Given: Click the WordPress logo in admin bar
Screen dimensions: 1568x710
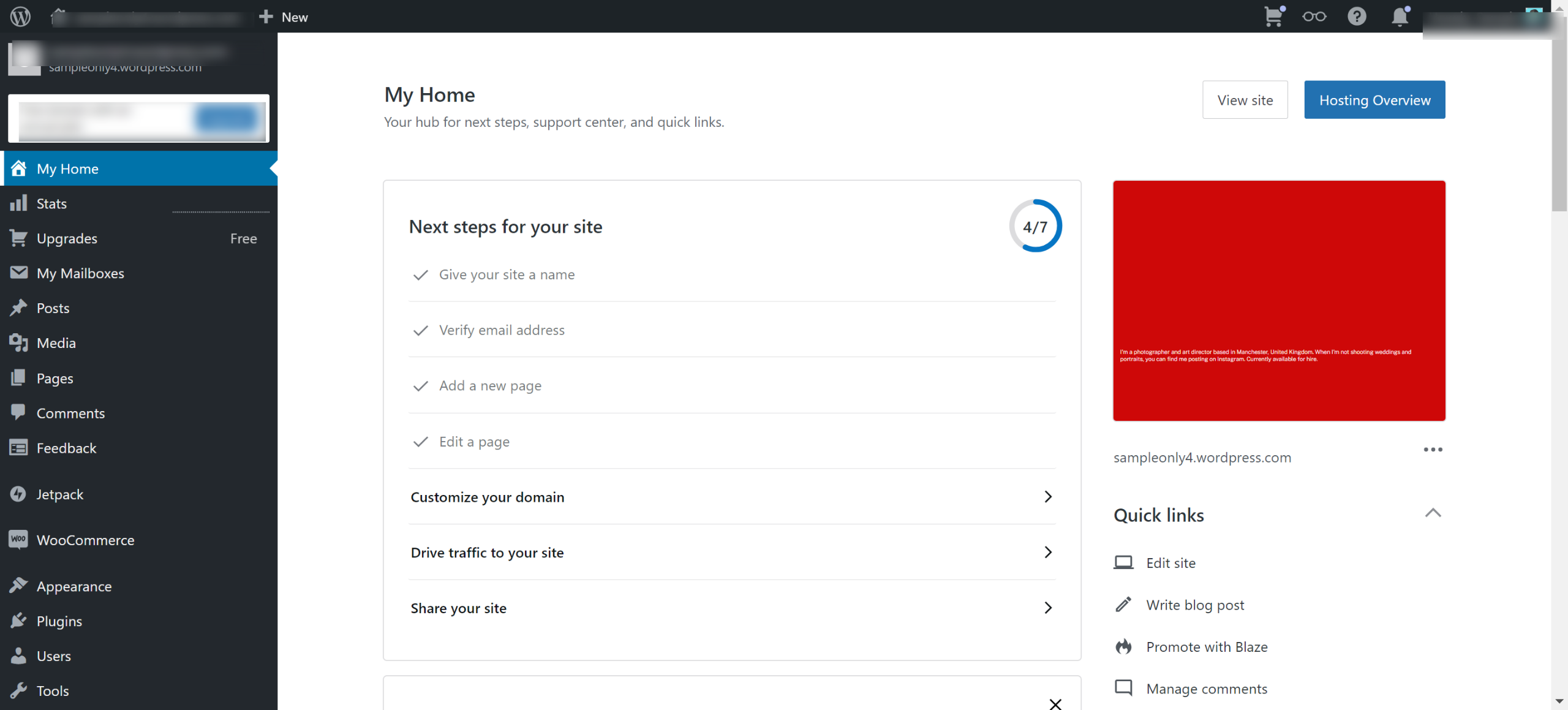Looking at the screenshot, I should (x=20, y=17).
